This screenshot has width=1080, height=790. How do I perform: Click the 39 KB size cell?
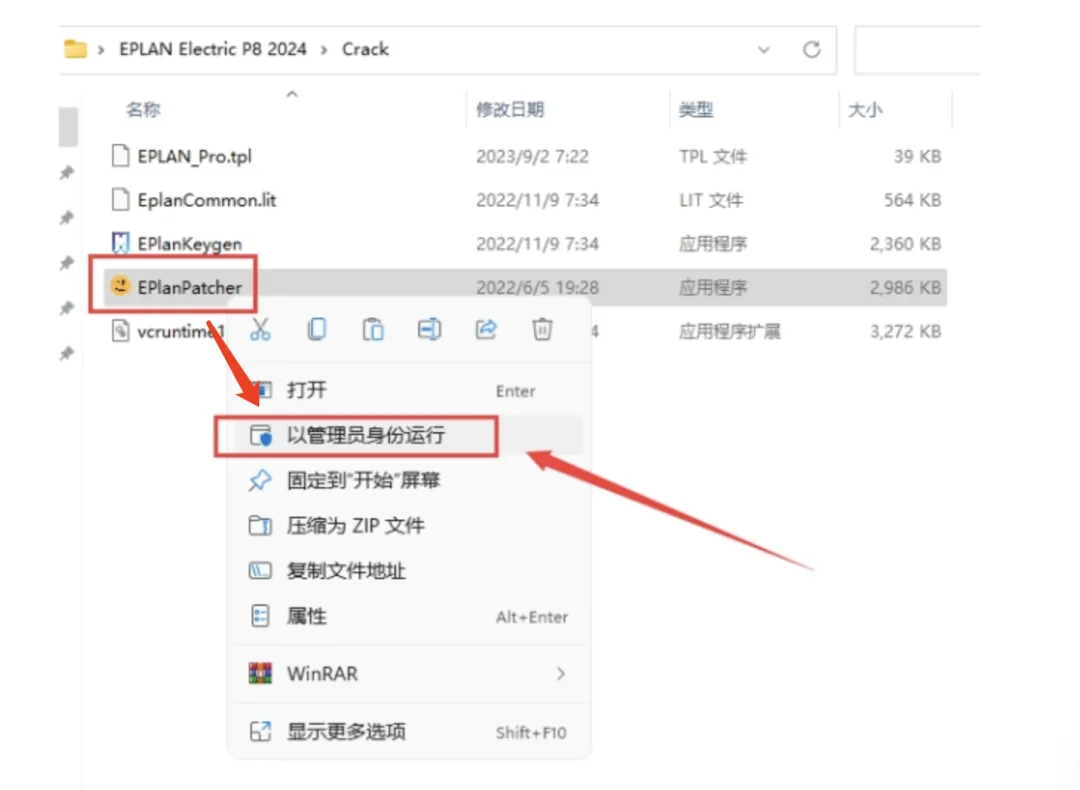pyautogui.click(x=917, y=156)
